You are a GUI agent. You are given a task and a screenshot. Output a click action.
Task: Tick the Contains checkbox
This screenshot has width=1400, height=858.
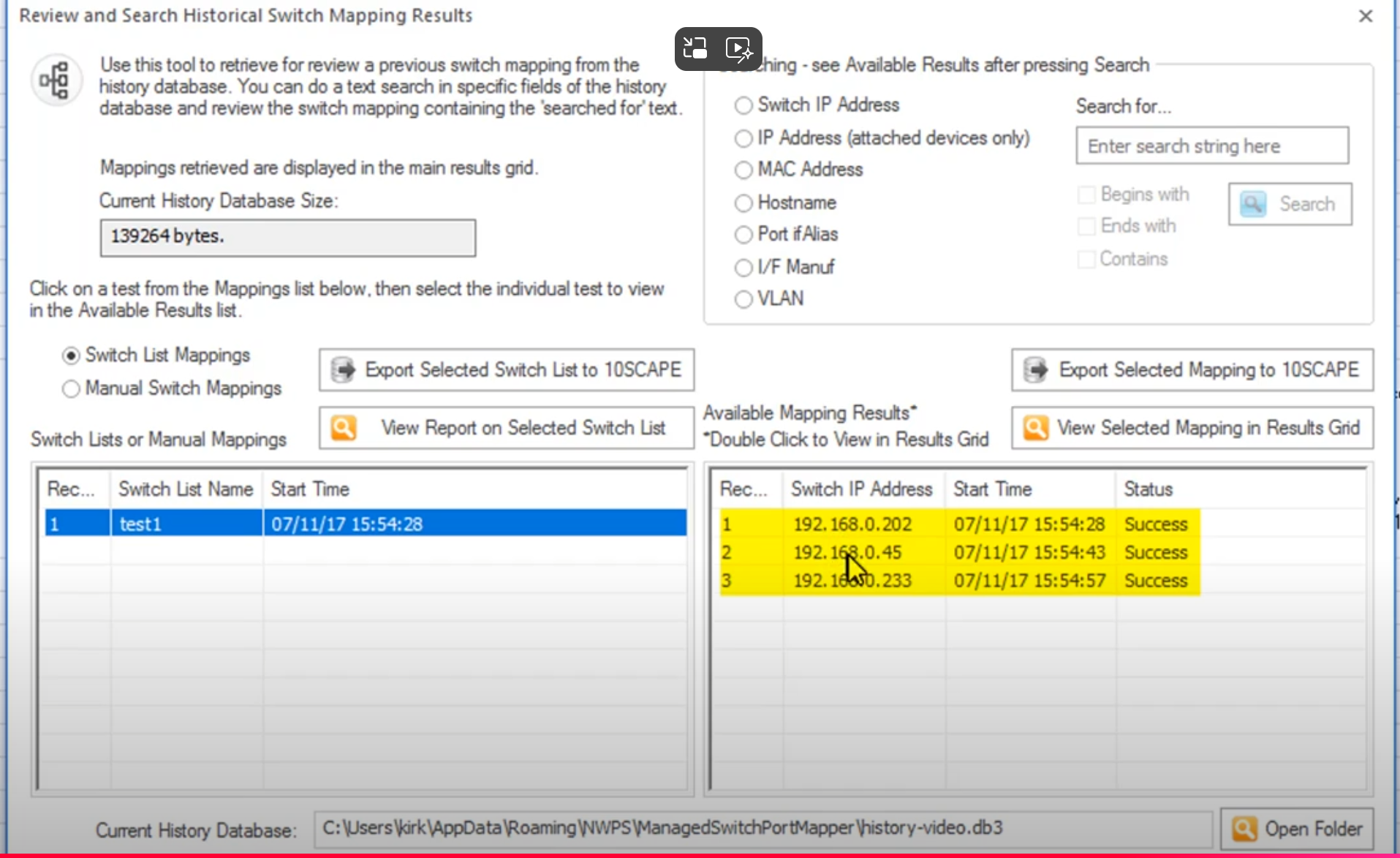[x=1087, y=259]
